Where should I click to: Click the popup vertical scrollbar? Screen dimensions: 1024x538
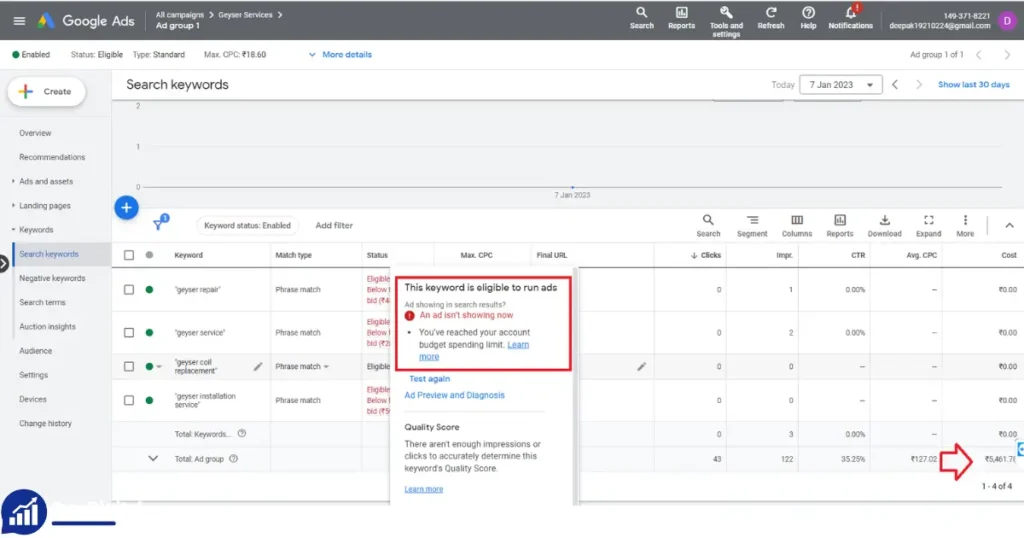coord(575,385)
